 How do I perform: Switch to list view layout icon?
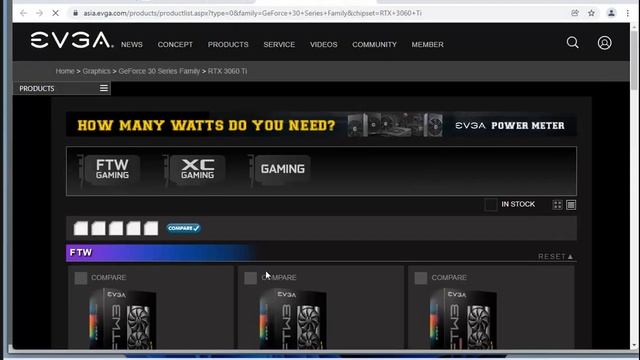tap(571, 205)
